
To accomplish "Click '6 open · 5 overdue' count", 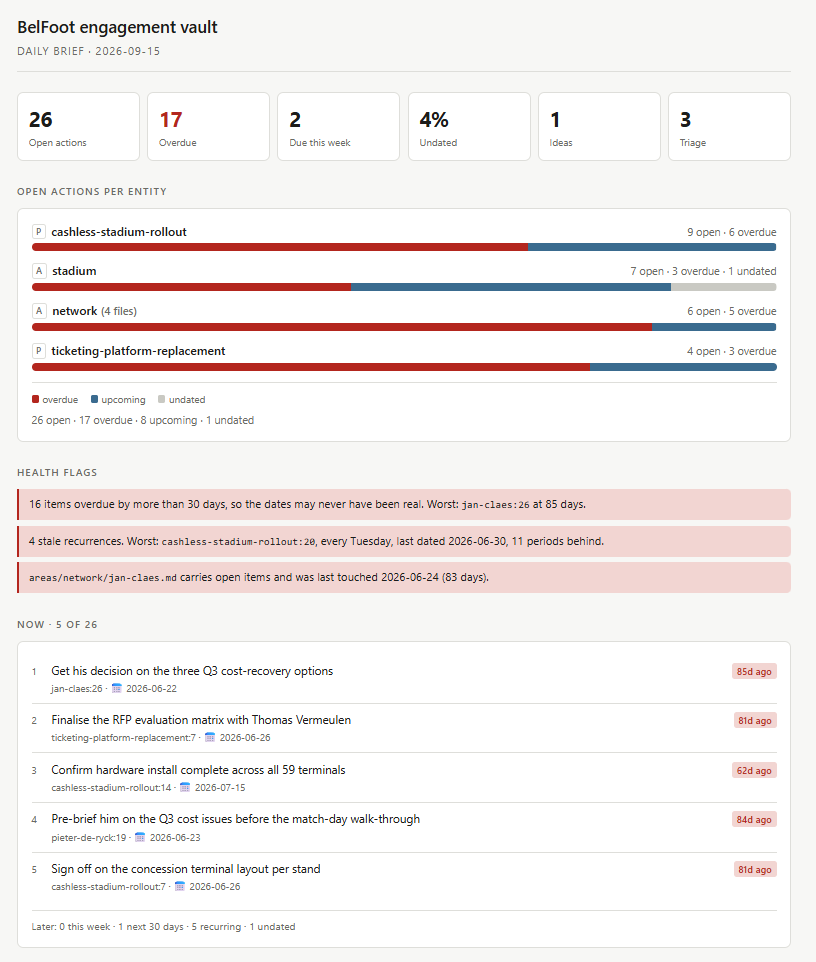I will (x=731, y=311).
